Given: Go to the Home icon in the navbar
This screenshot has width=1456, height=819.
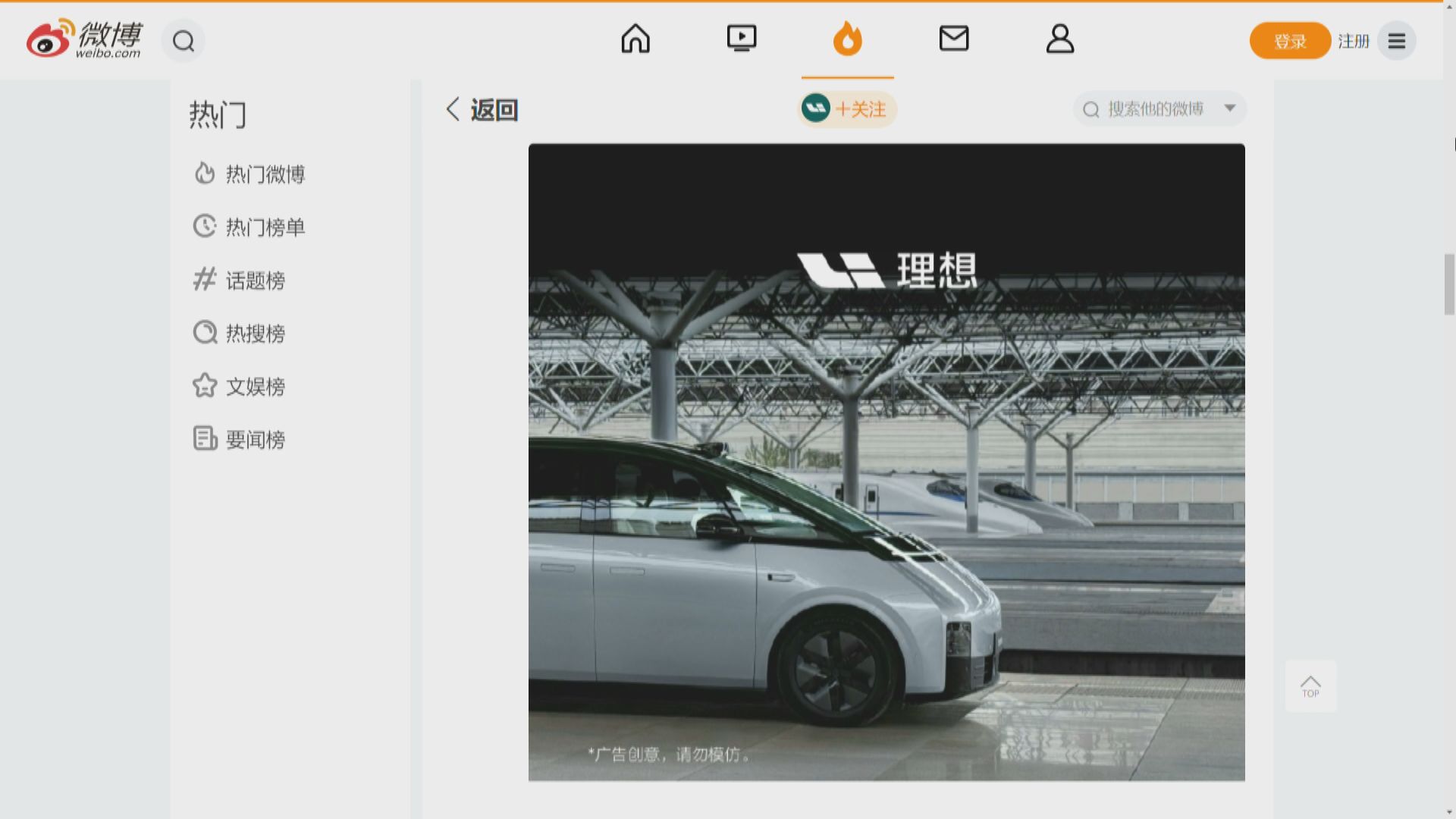Looking at the screenshot, I should [x=635, y=39].
